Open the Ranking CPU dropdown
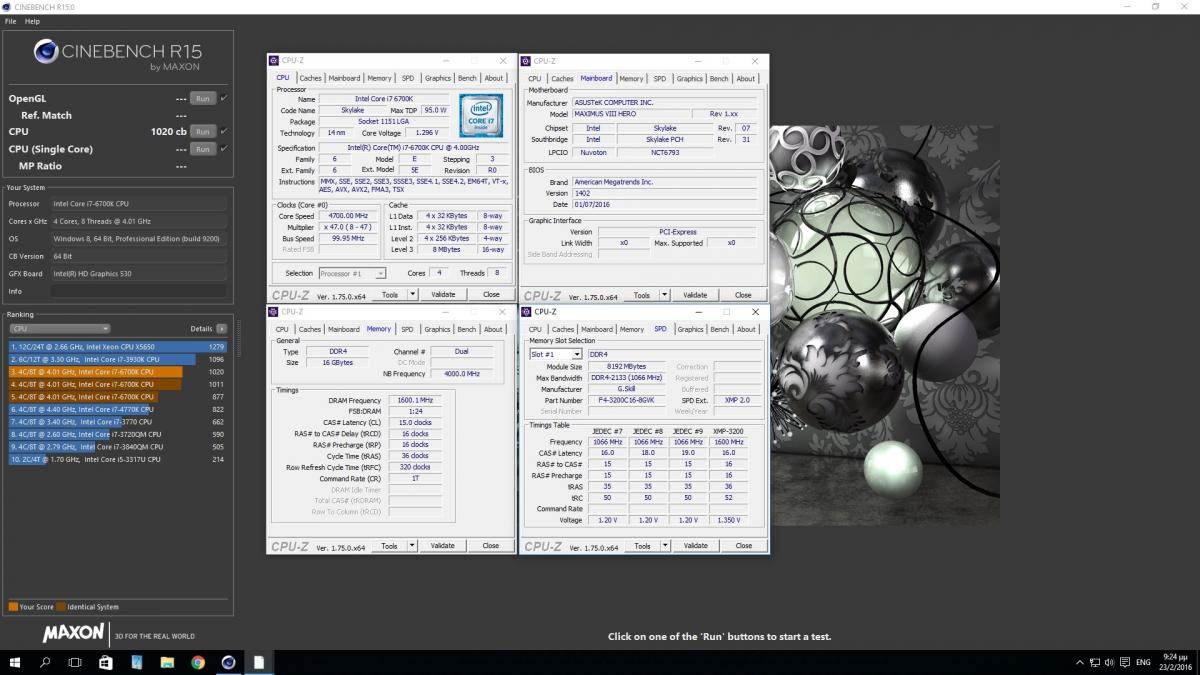The height and width of the screenshot is (675, 1200). [60, 328]
